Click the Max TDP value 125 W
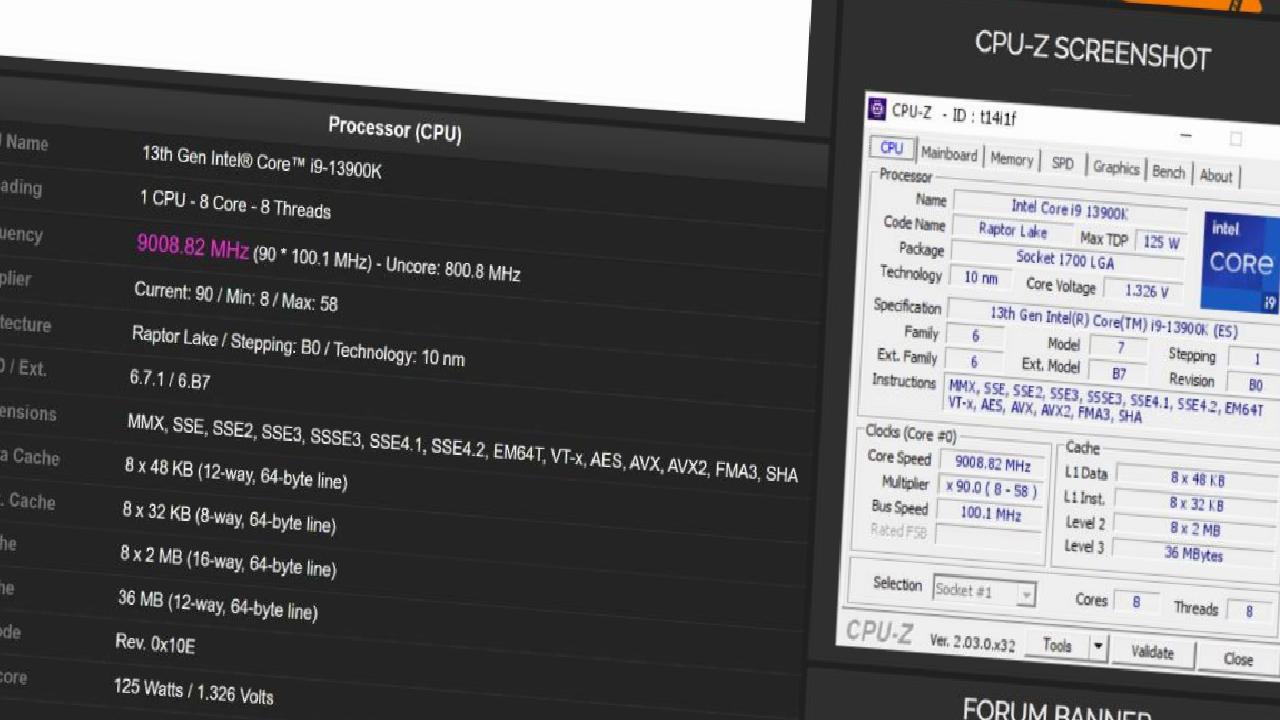The image size is (1280, 720). pos(1160,242)
